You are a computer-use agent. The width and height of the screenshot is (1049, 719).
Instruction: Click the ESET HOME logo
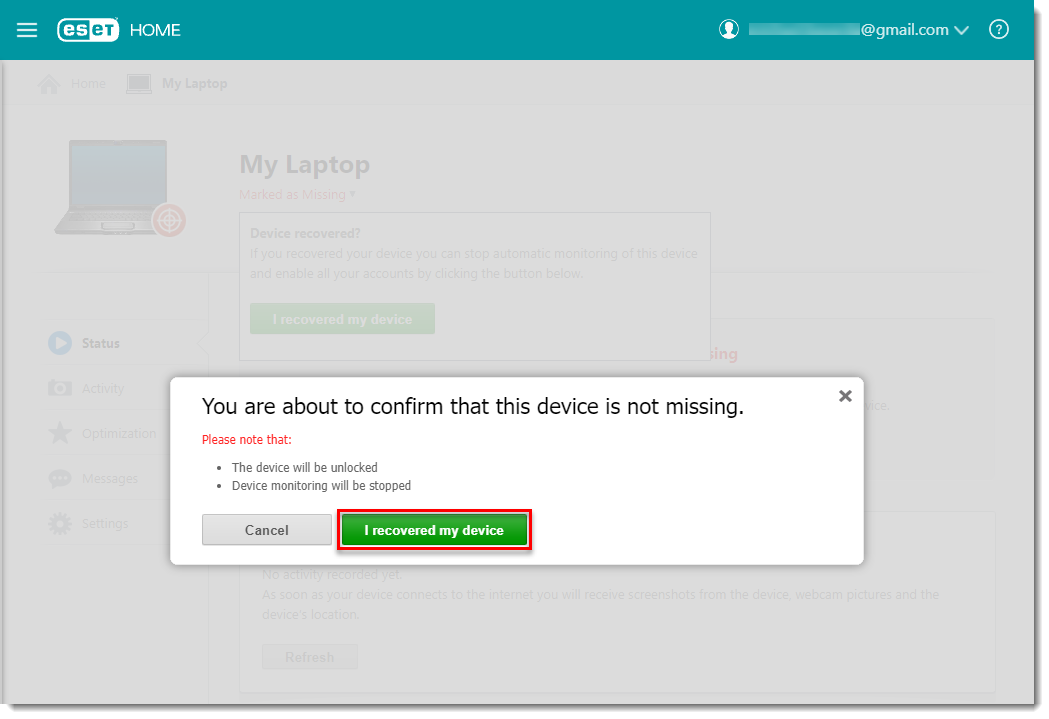119,30
